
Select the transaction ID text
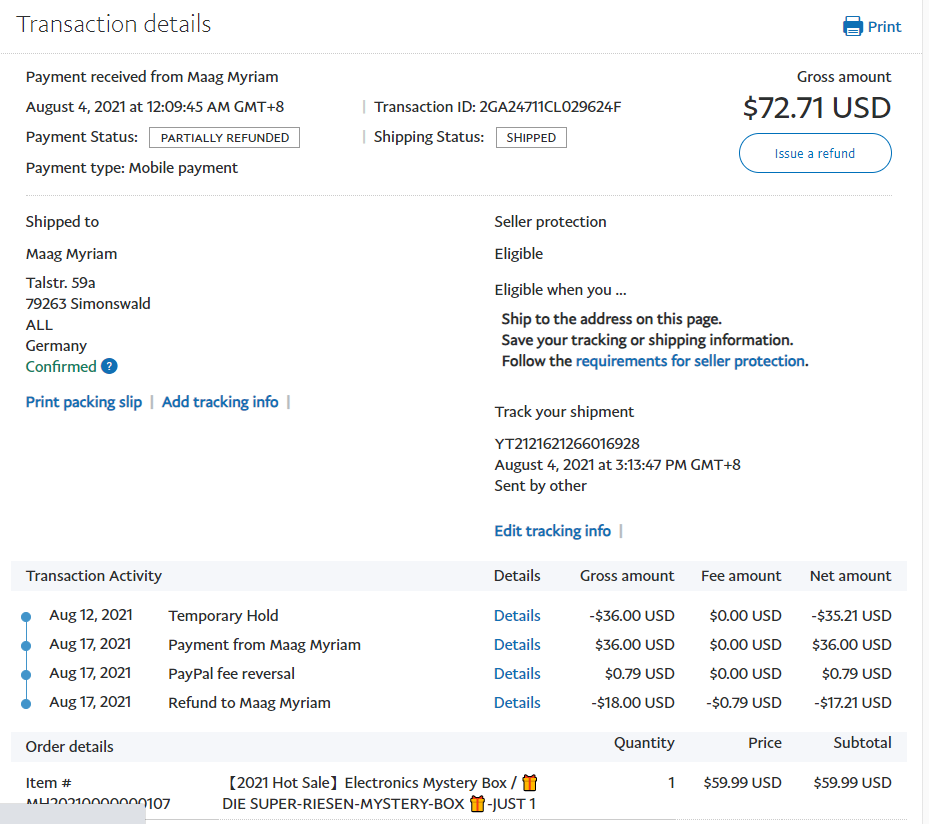coord(550,107)
